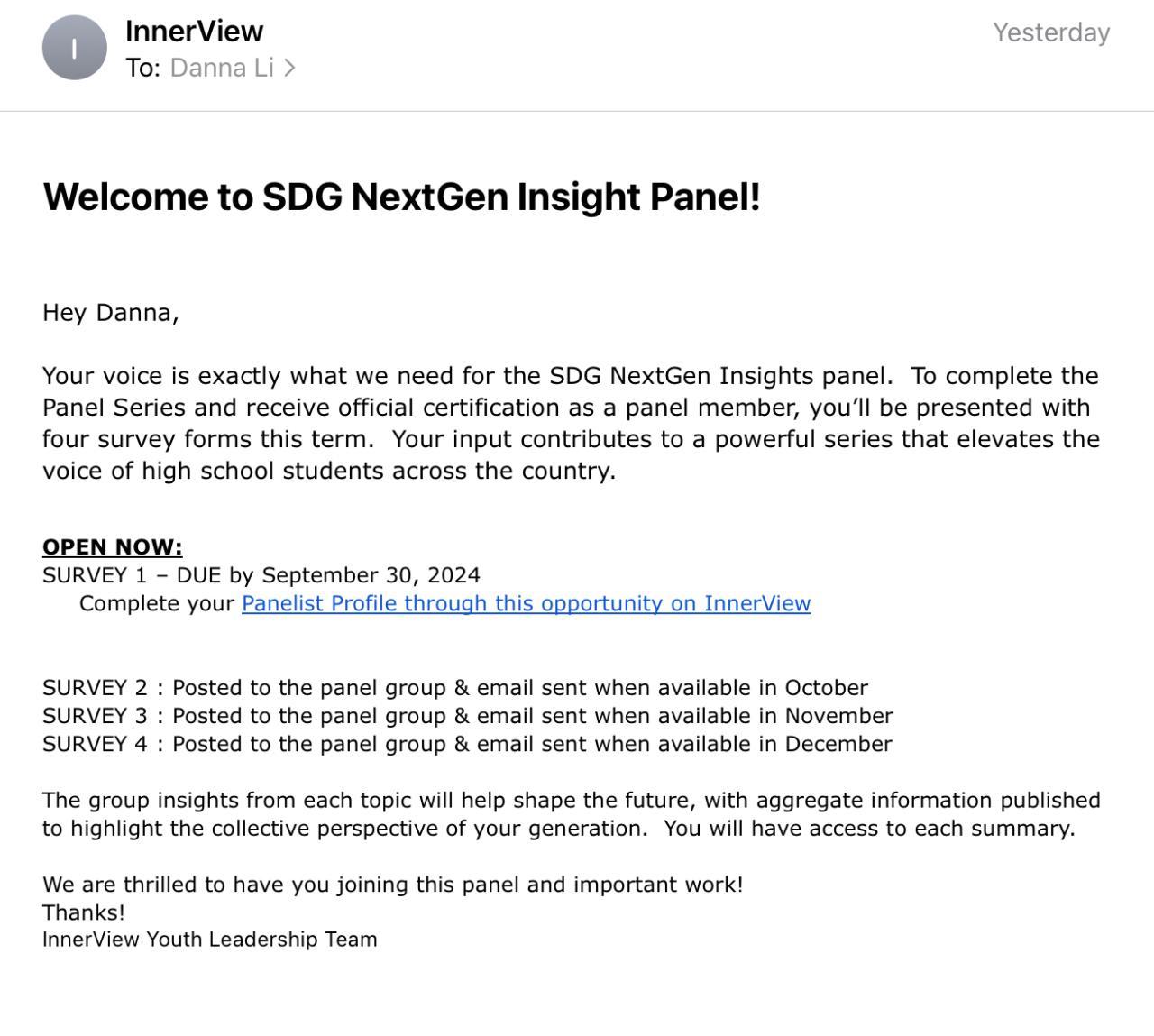Select recipient Danna Li

point(222,68)
